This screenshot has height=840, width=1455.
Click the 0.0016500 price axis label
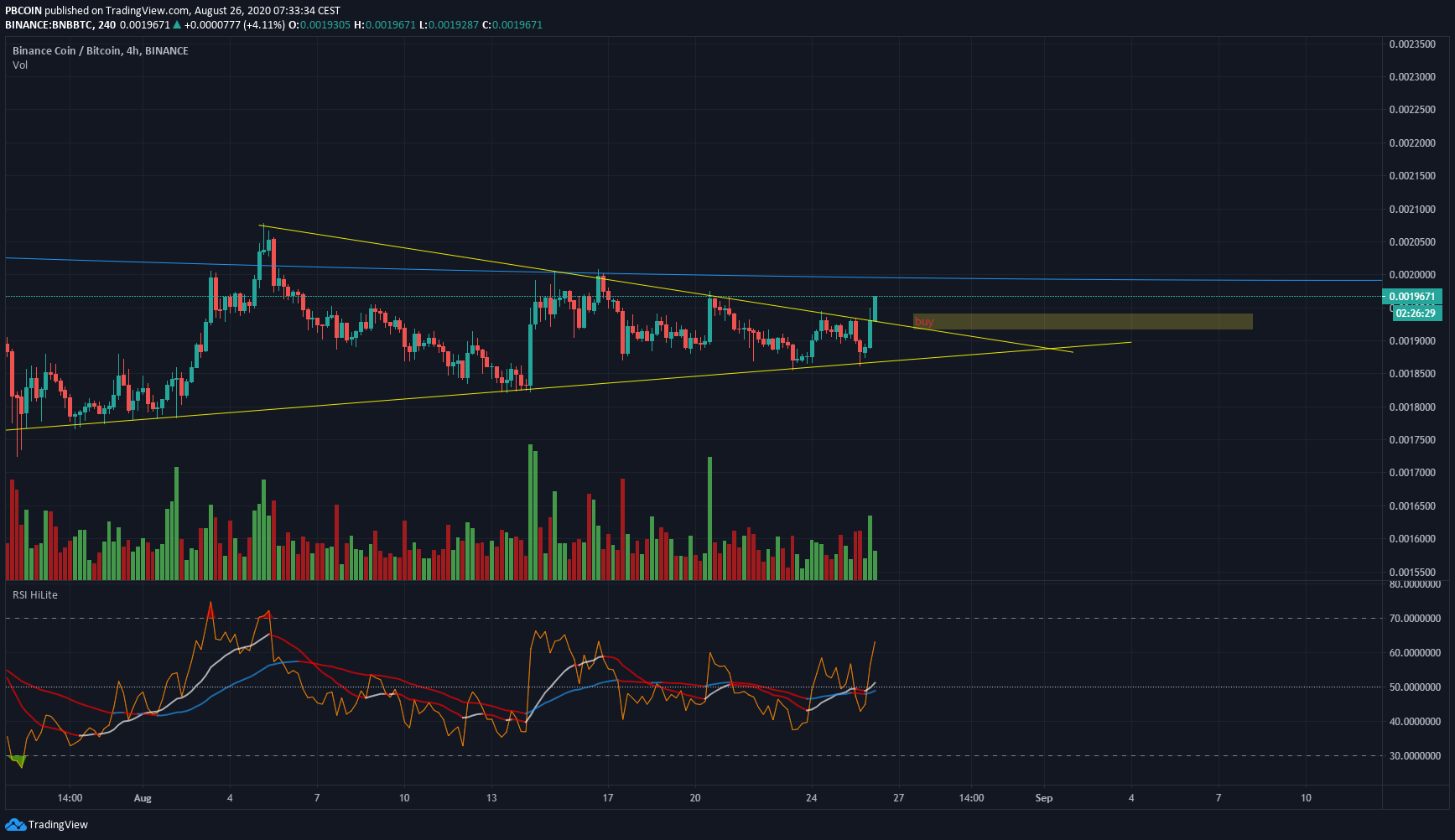(x=1412, y=506)
